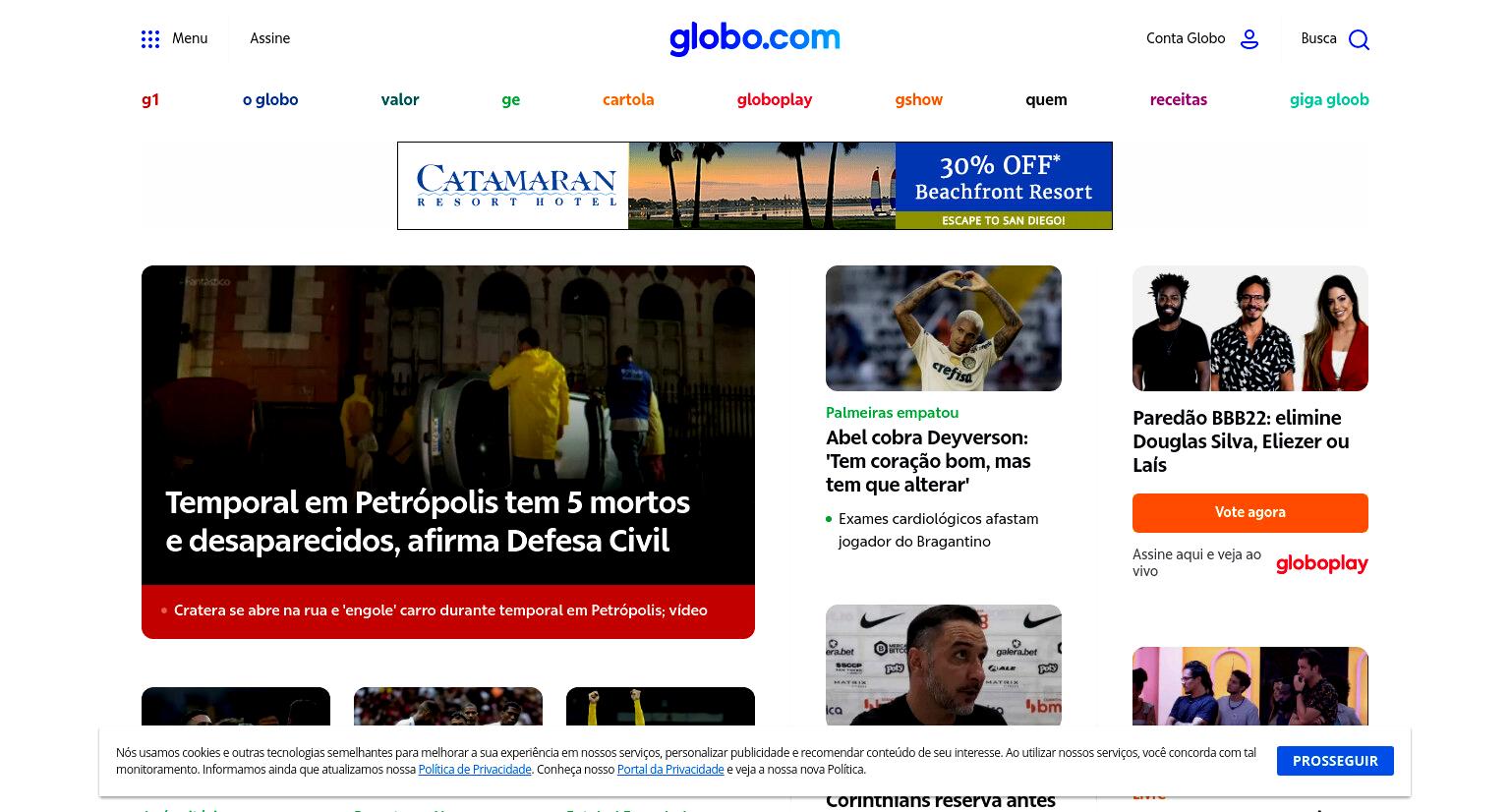
Task: Click the Catamaran Resort Hotel banner ad
Action: [x=755, y=186]
